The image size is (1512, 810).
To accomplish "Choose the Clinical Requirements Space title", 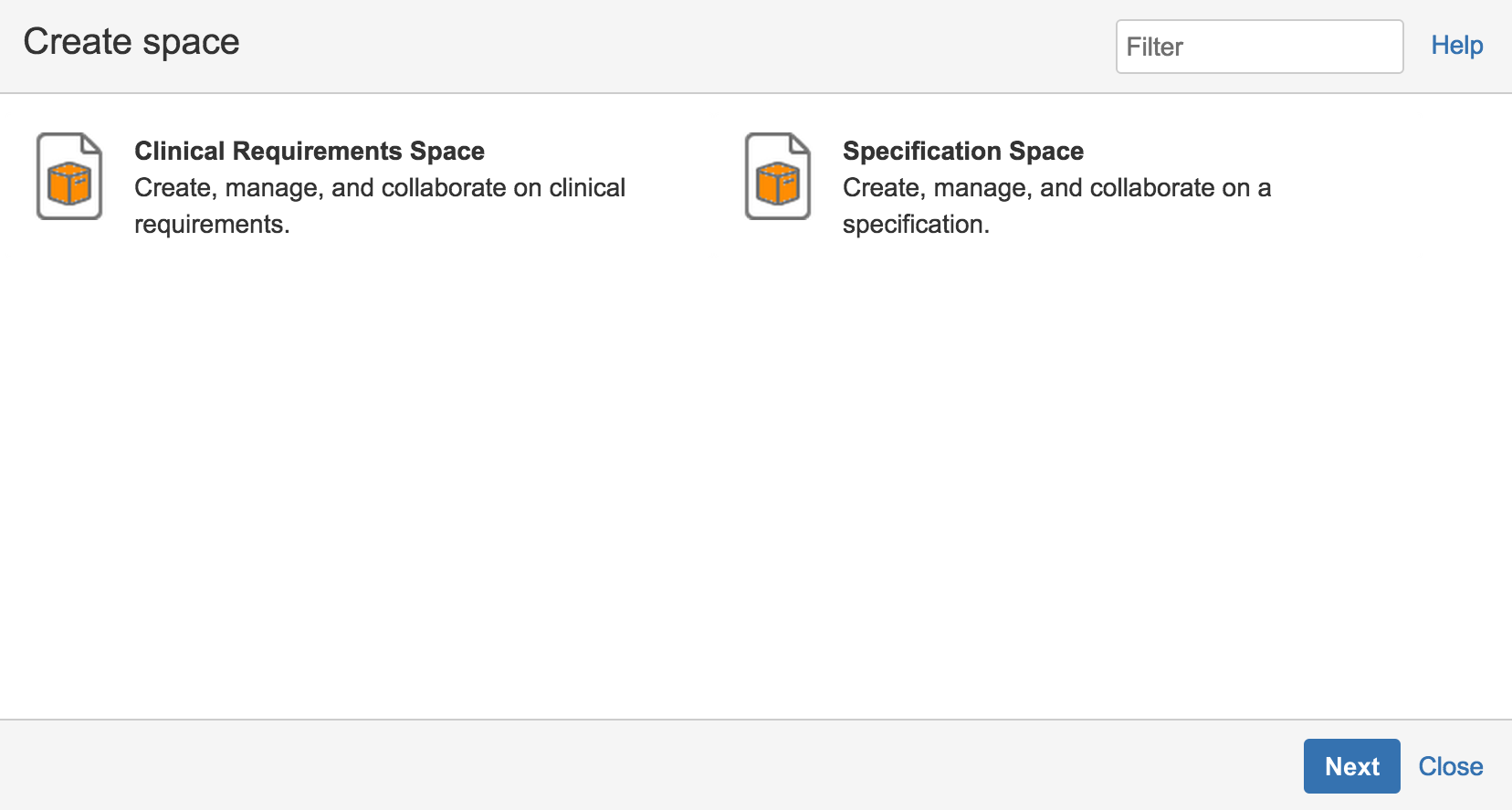I will [310, 151].
